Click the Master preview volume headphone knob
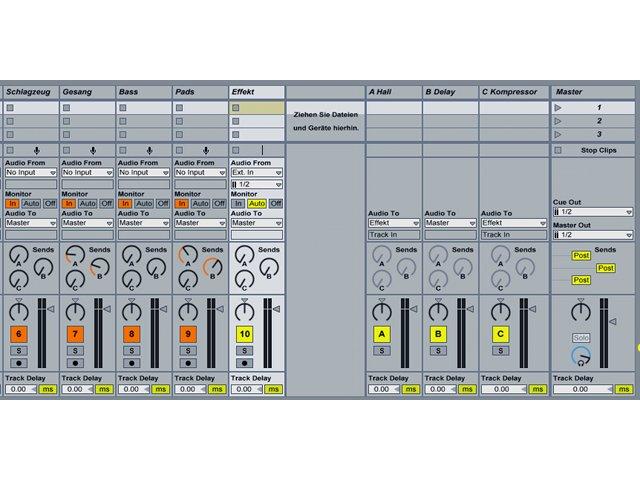 pos(581,356)
